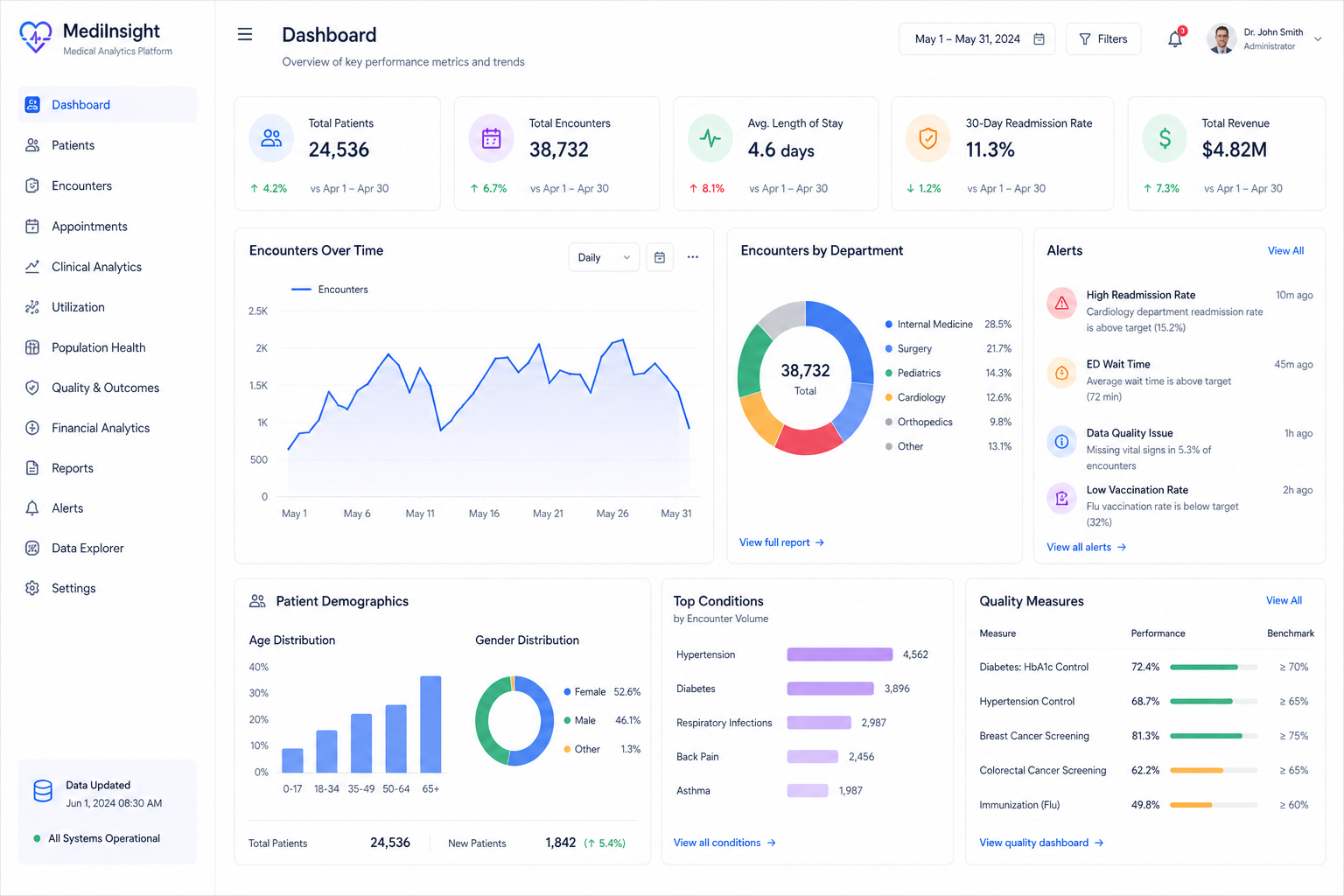Open the View all alerts link

(1086, 547)
